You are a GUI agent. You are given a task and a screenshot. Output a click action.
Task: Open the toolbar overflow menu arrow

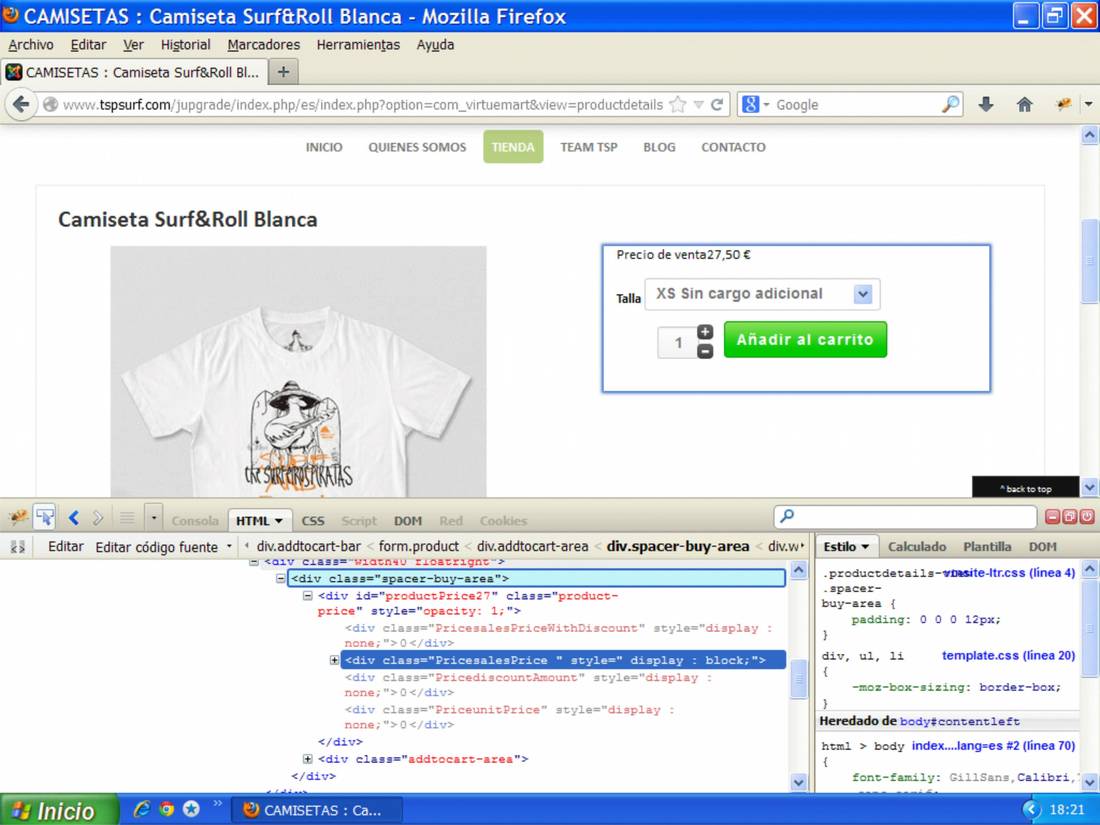click(1088, 105)
